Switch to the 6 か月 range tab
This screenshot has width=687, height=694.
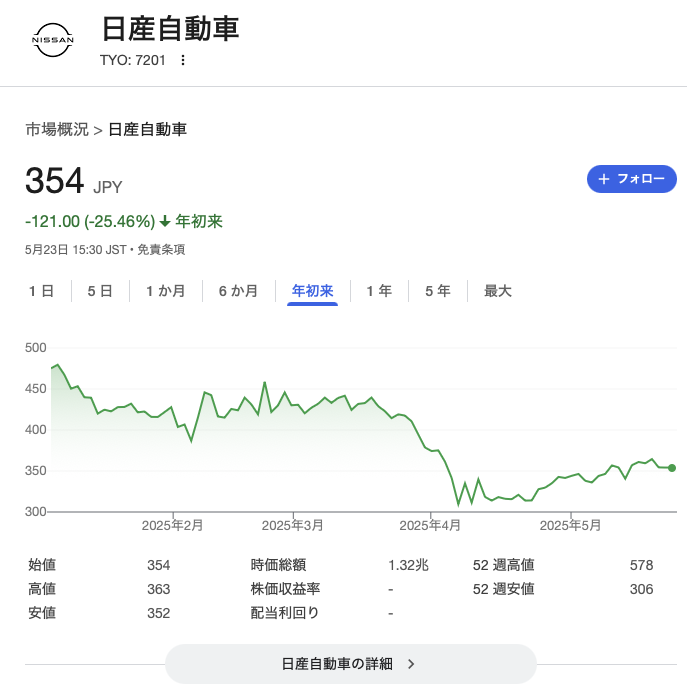[239, 291]
